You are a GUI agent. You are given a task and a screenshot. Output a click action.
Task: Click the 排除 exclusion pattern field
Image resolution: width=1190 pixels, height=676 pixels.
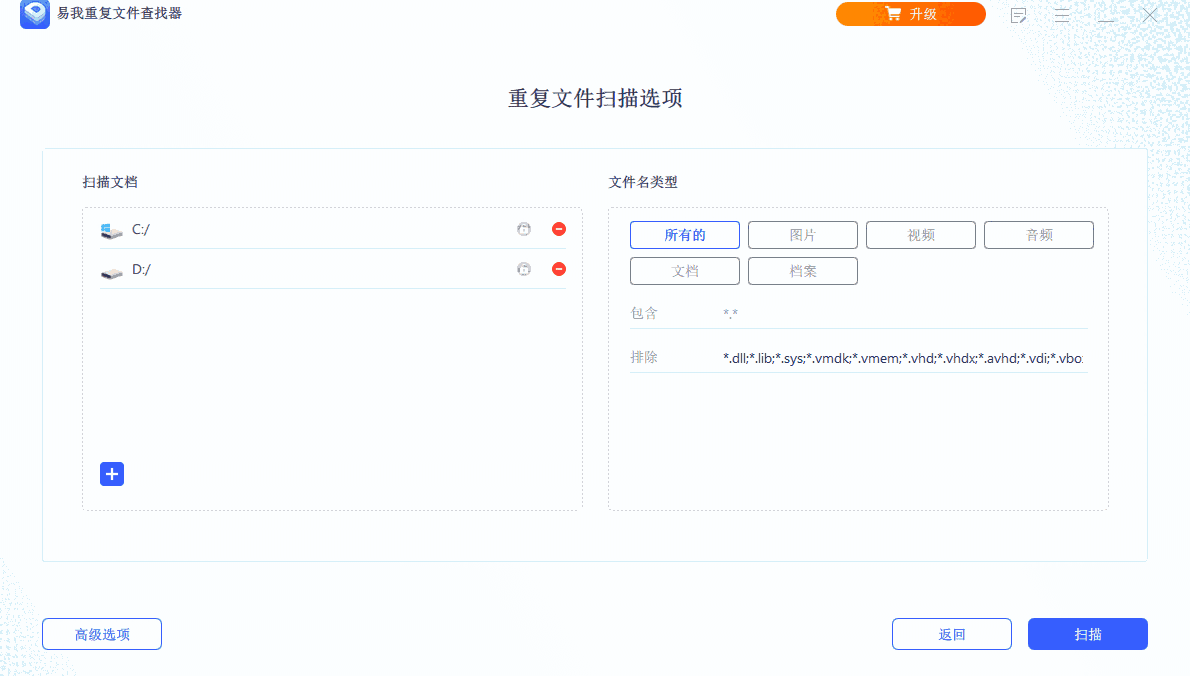(902, 358)
